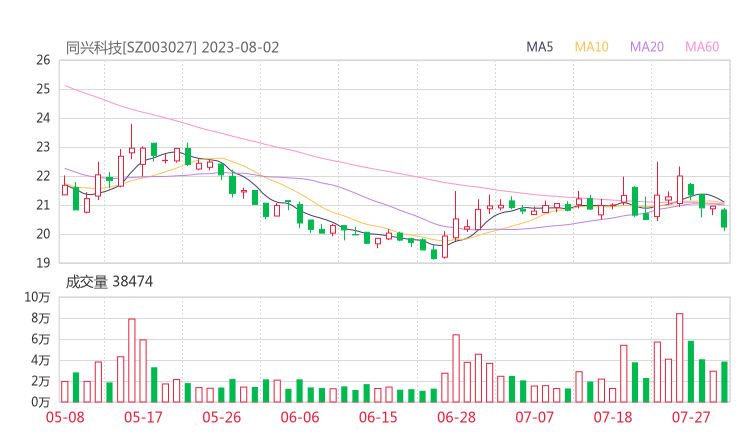Image resolution: width=740 pixels, height=440 pixels.
Task: Click the price axis value 25
Action: (43, 89)
